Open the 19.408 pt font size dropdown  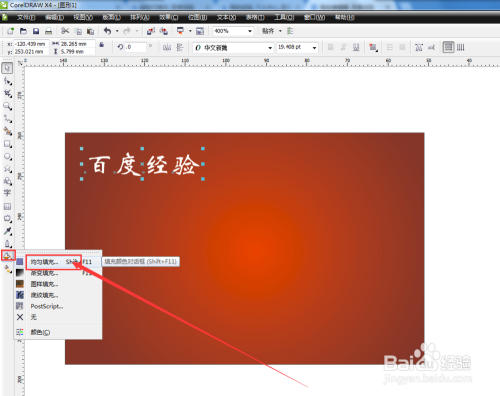click(x=314, y=48)
